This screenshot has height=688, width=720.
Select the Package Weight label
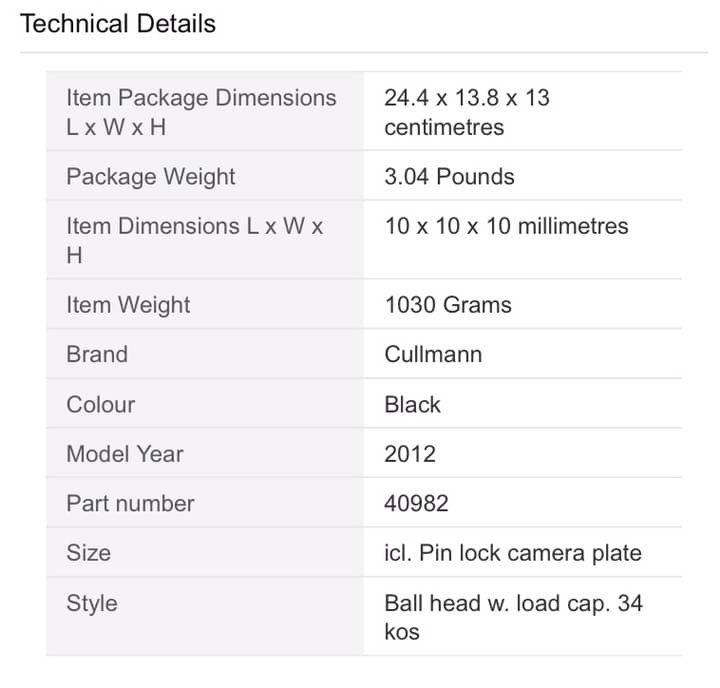(x=151, y=177)
